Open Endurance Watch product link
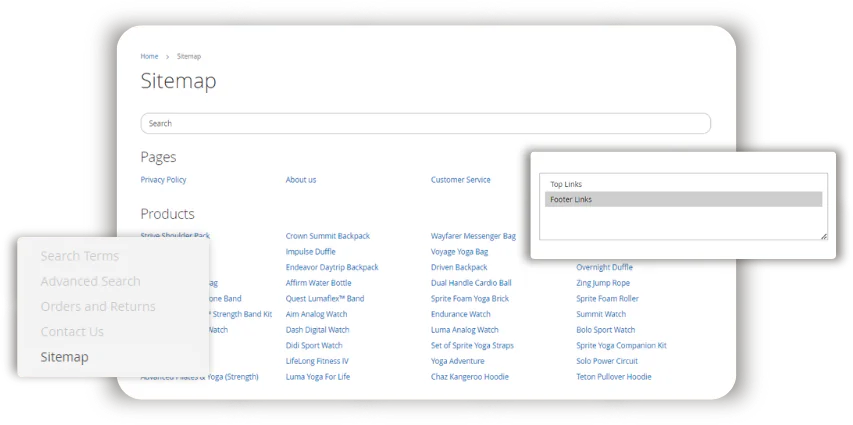 point(461,315)
